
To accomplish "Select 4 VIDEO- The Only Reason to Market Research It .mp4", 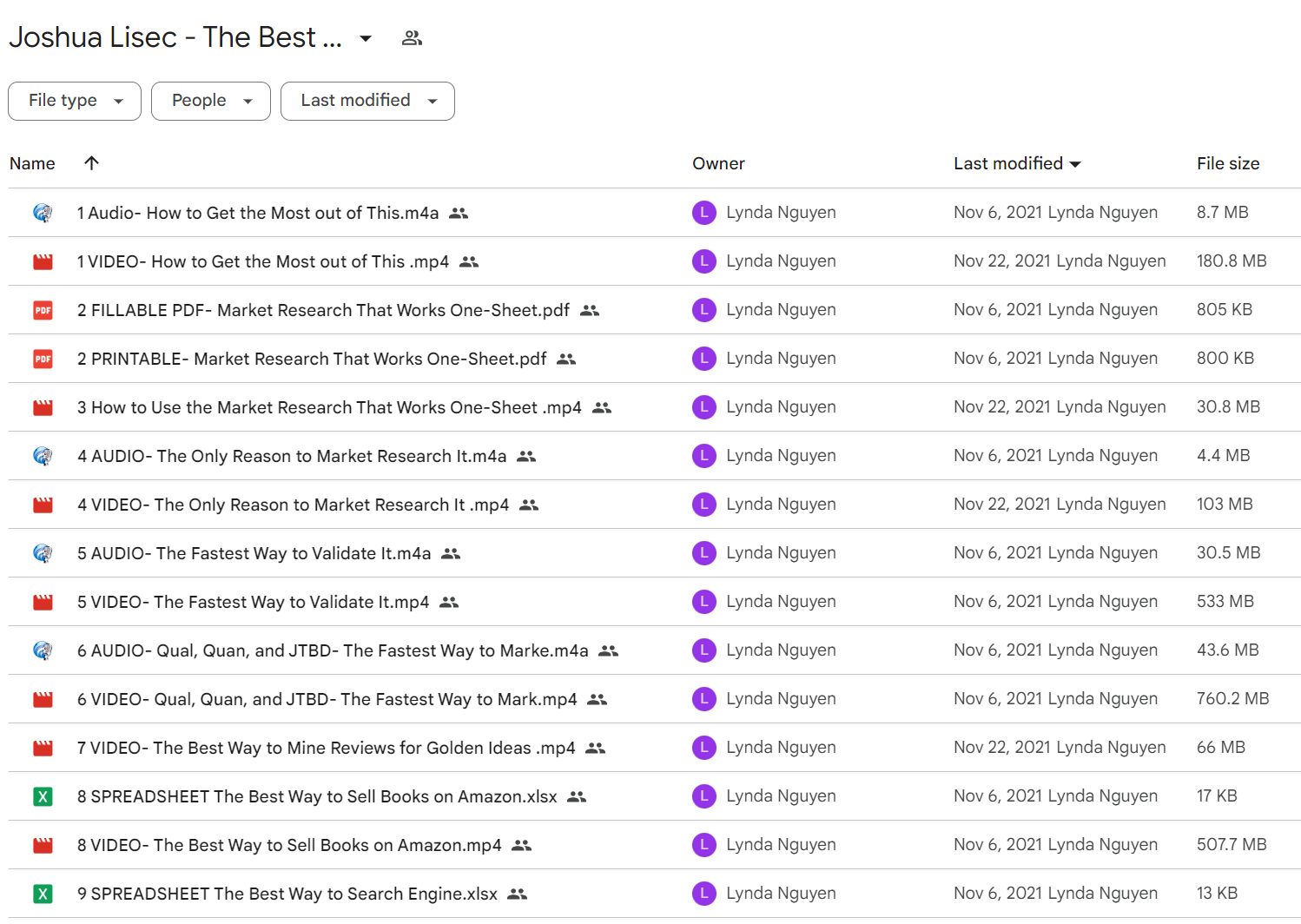I will click(x=293, y=505).
